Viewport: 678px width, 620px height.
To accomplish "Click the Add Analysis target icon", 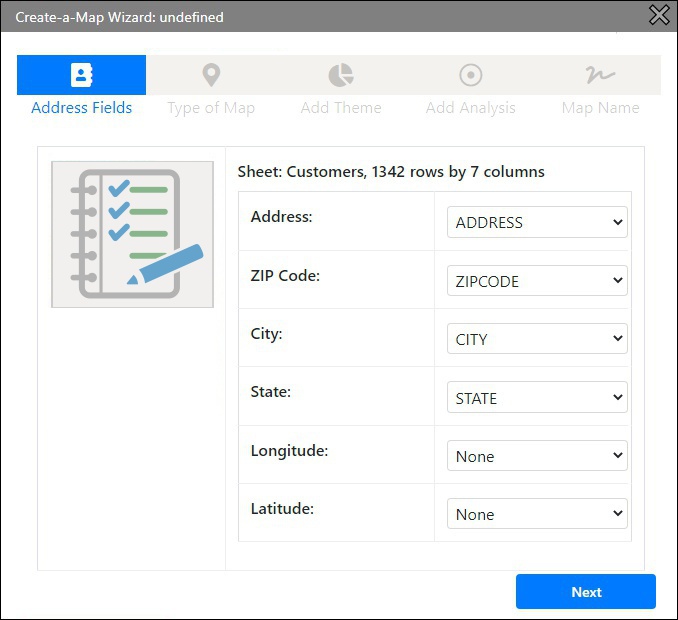I will tap(470, 75).
